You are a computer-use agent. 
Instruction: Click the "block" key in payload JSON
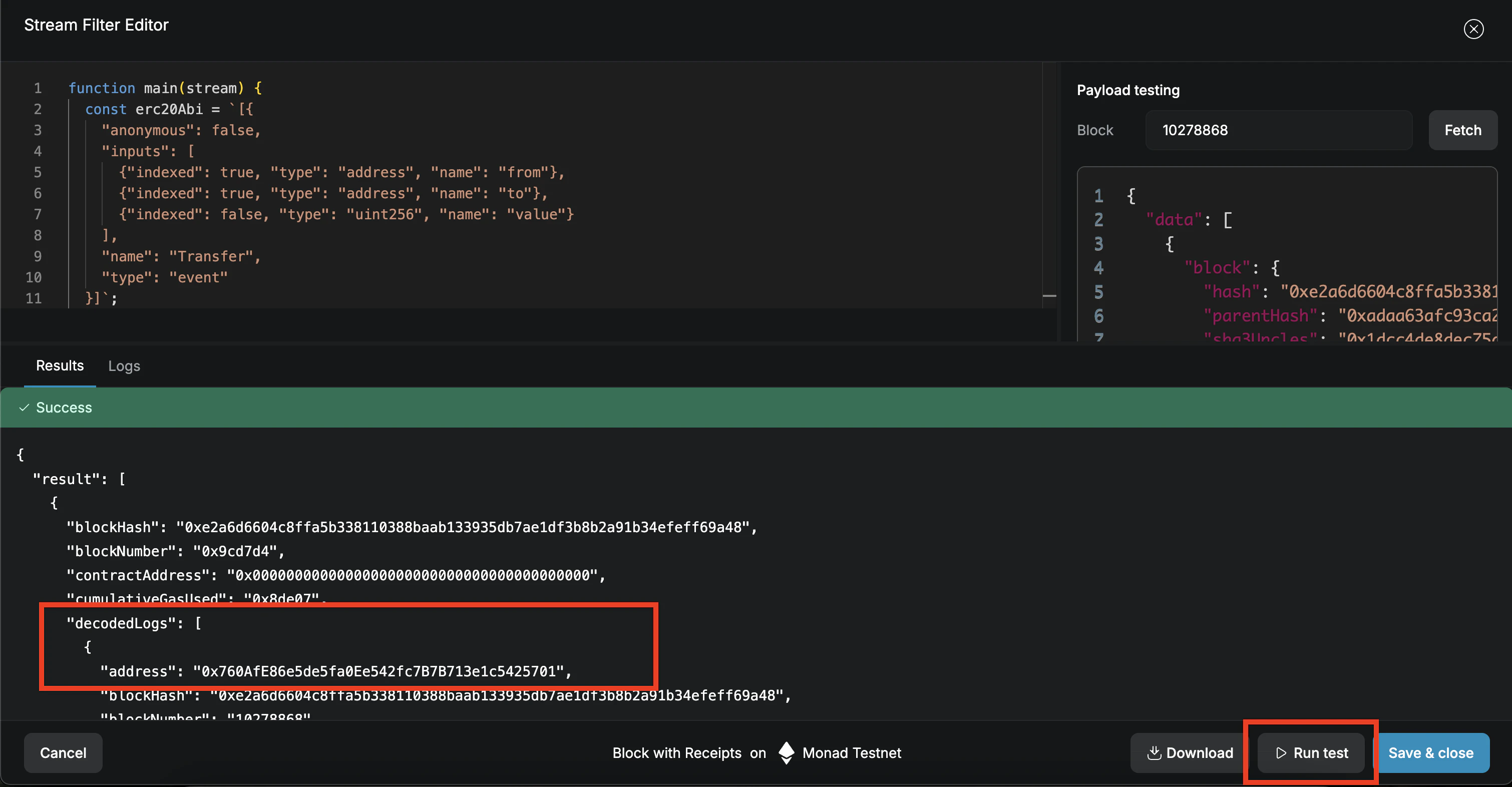tap(1217, 268)
